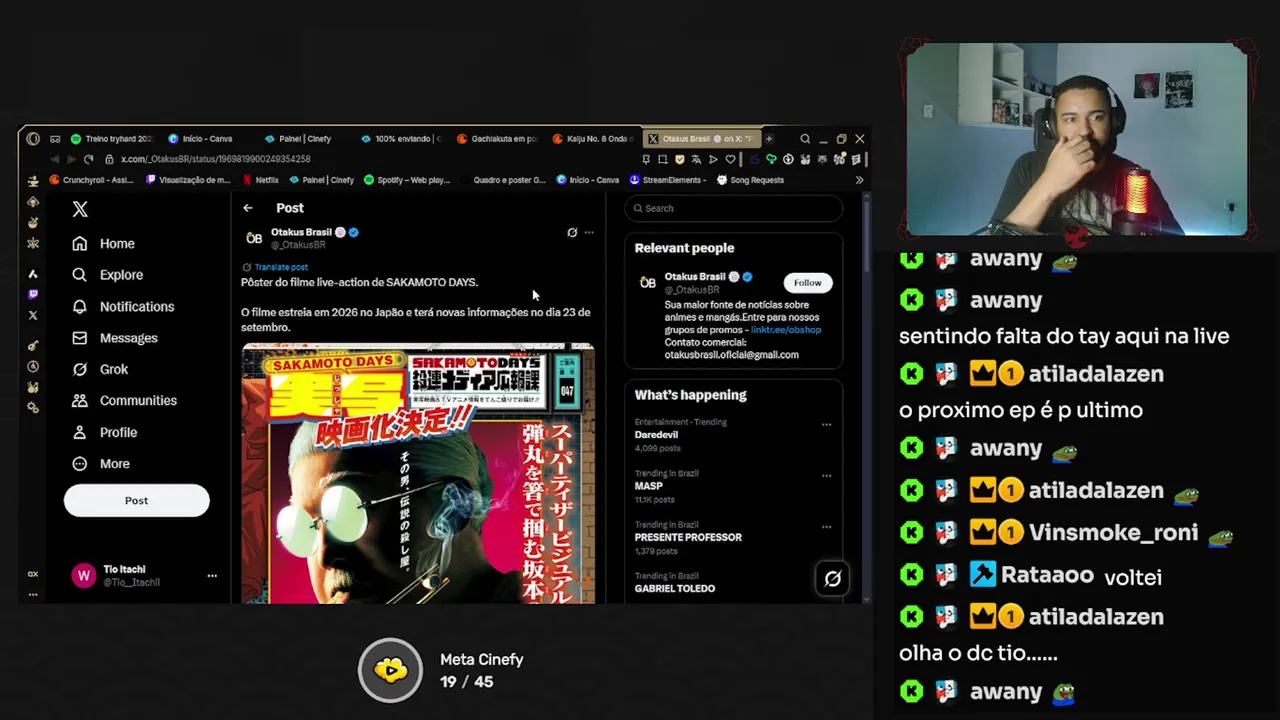Image resolution: width=1280 pixels, height=720 pixels.
Task: Click the snapshot icon in the address bar
Action: [662, 159]
